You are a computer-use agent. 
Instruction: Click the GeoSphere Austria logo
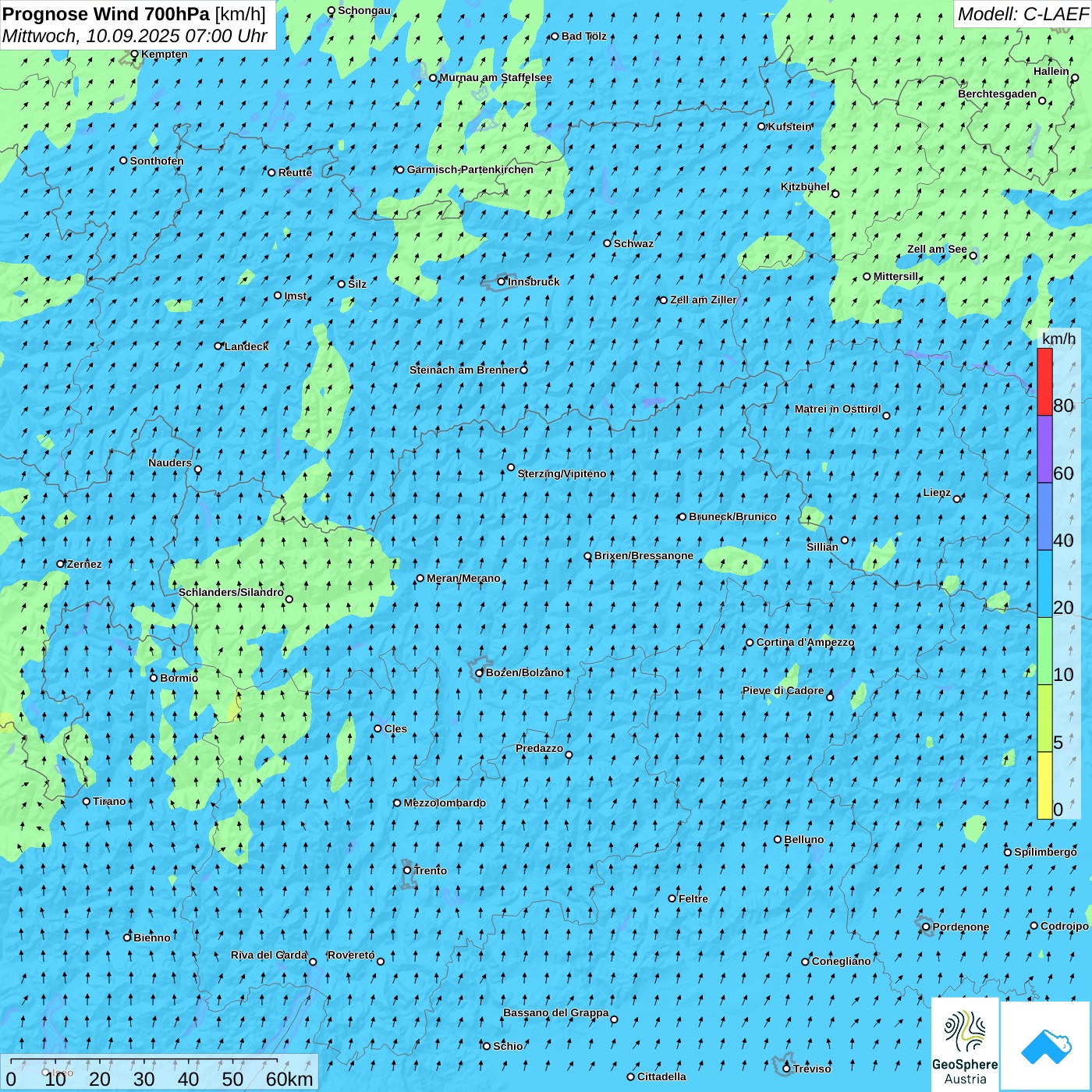[x=965, y=1044]
